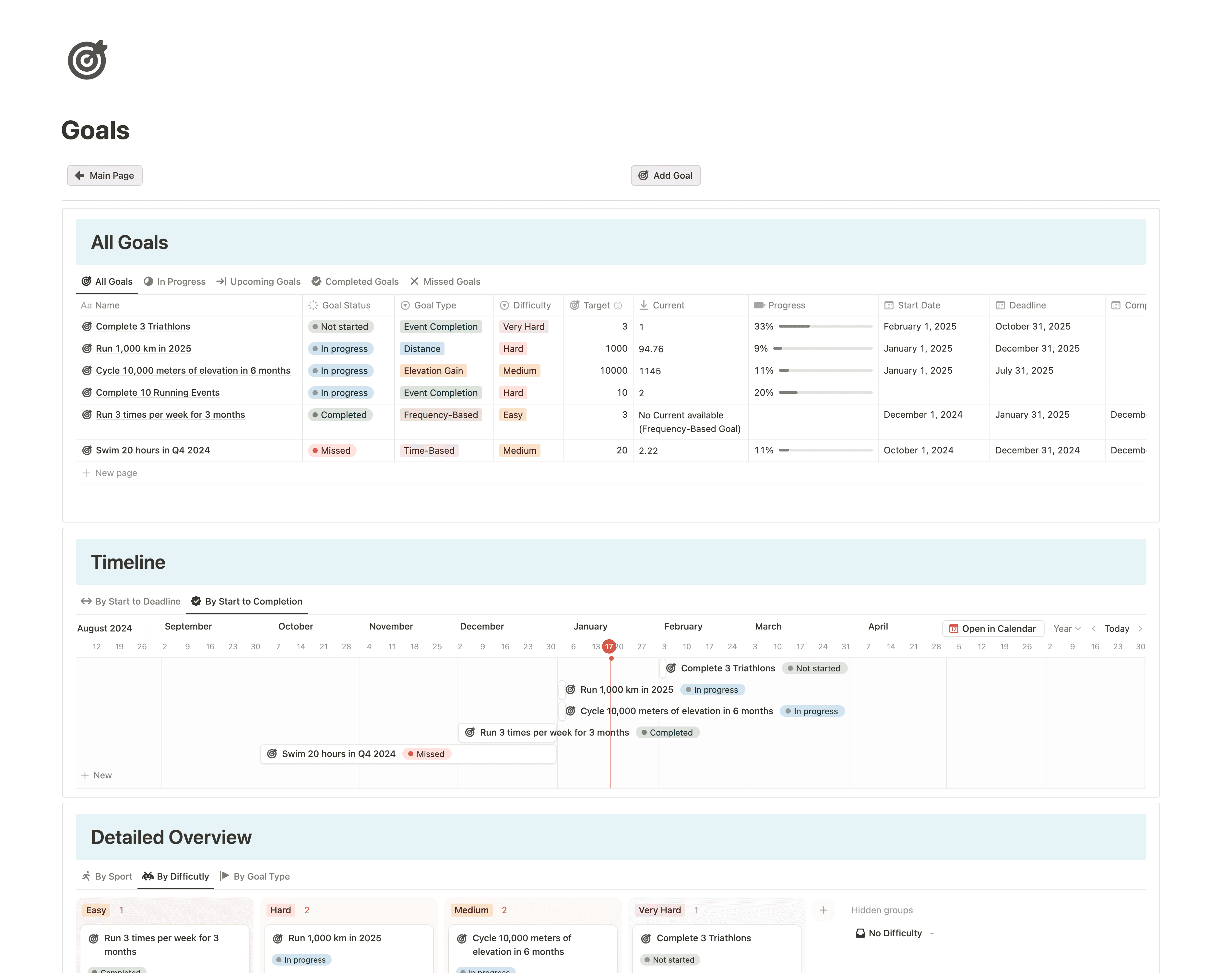Click the Target column info icon
Viewport: 1232px width, 973px height.
click(x=618, y=305)
